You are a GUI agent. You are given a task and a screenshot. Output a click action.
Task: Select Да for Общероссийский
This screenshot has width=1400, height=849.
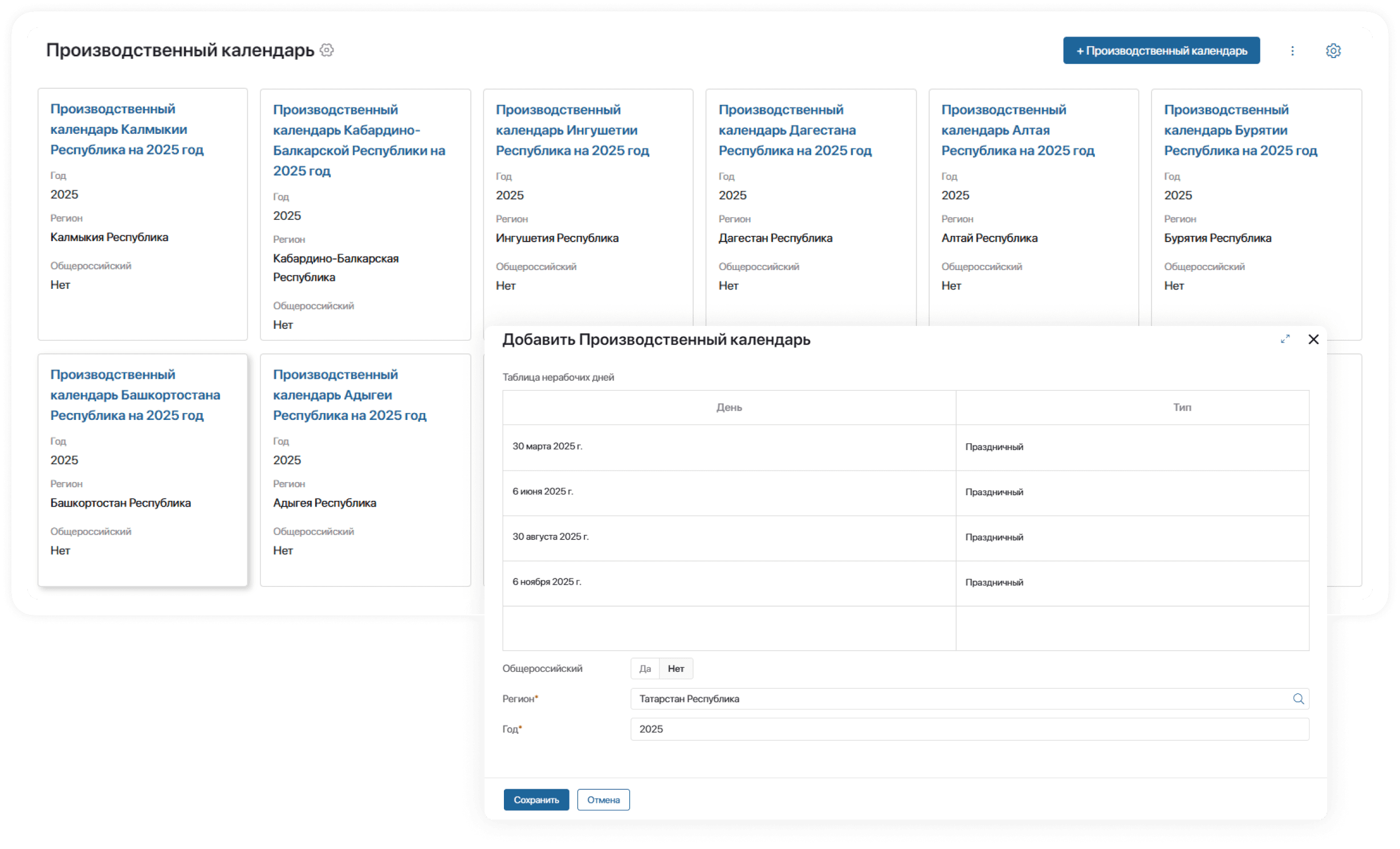tap(645, 668)
